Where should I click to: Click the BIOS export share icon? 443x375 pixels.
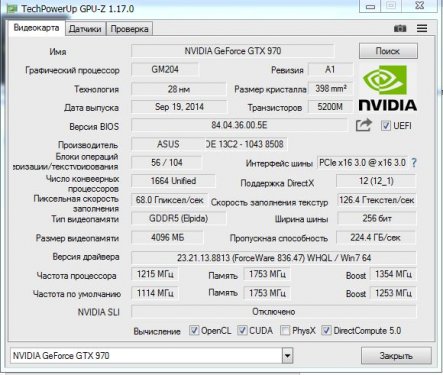pyautogui.click(x=363, y=125)
